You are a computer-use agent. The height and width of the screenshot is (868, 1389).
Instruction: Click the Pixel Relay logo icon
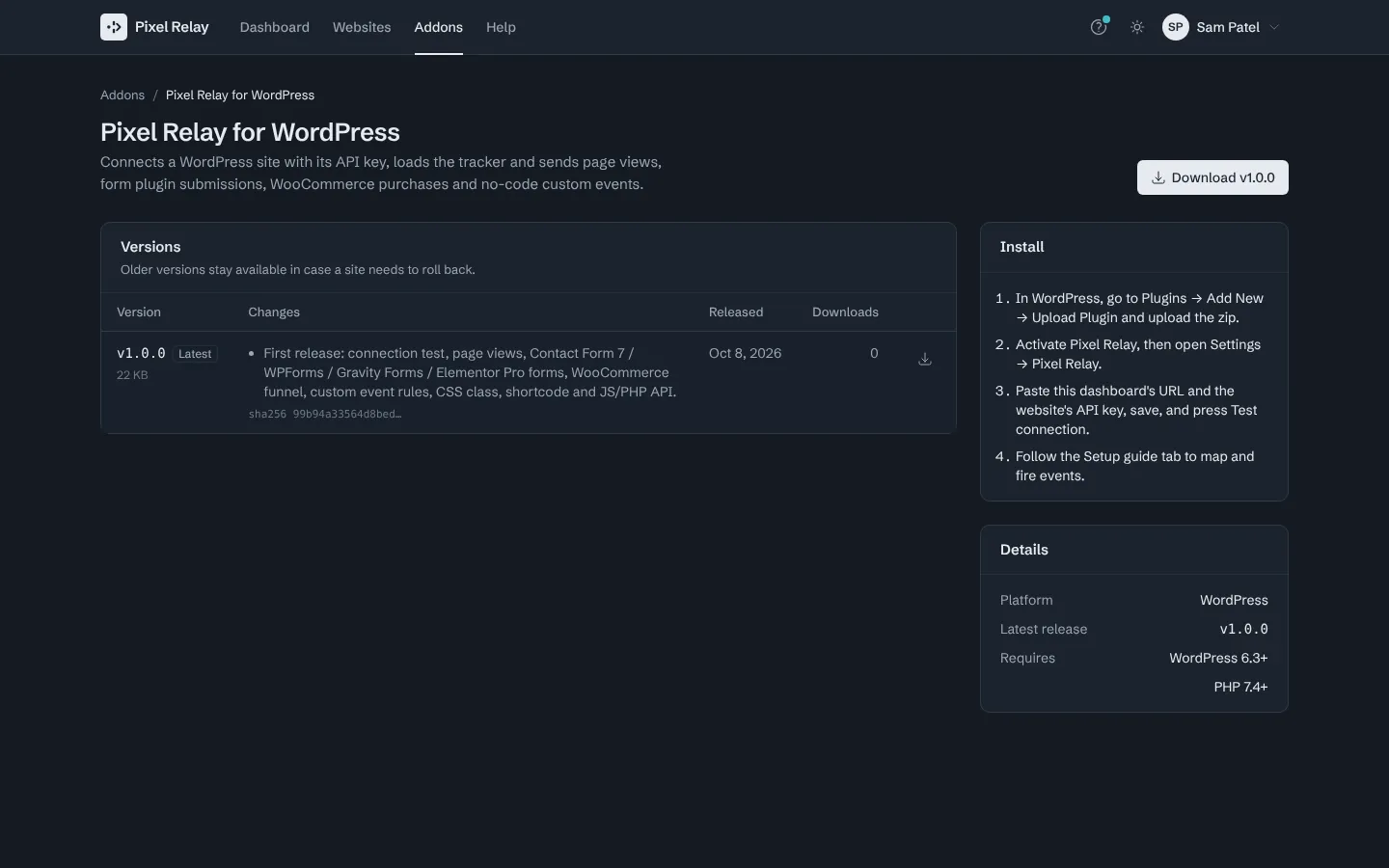pos(114,27)
